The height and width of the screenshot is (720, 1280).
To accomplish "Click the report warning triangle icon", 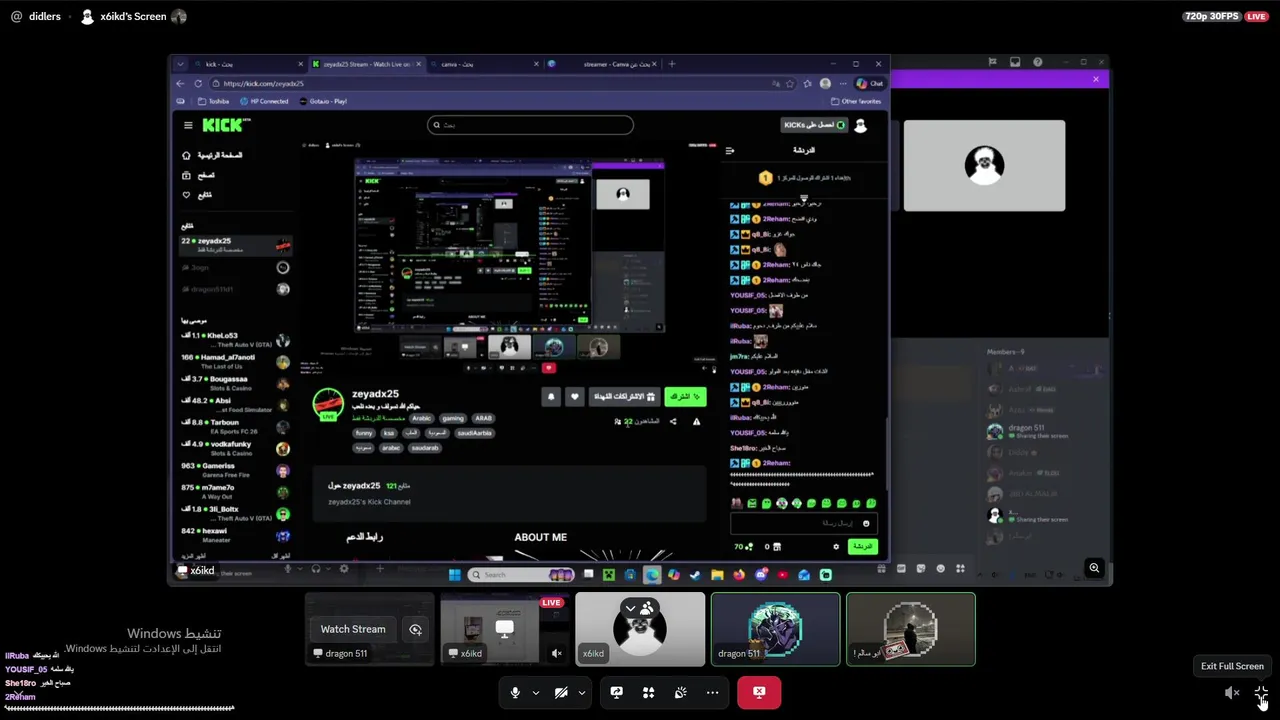I will tap(697, 422).
